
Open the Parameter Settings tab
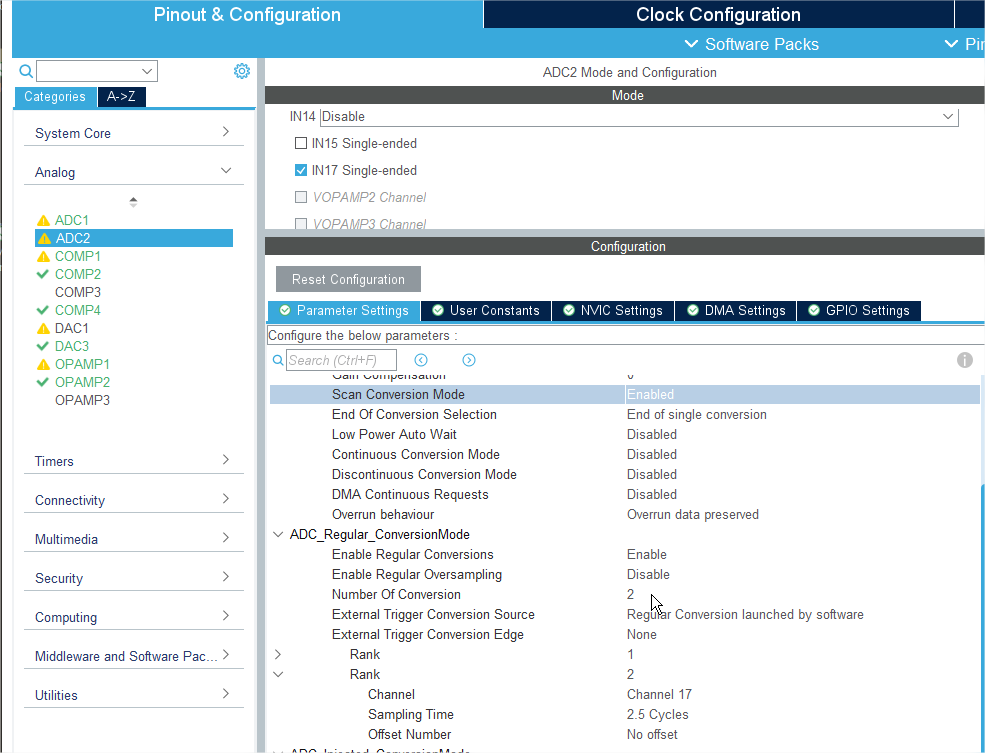click(344, 311)
